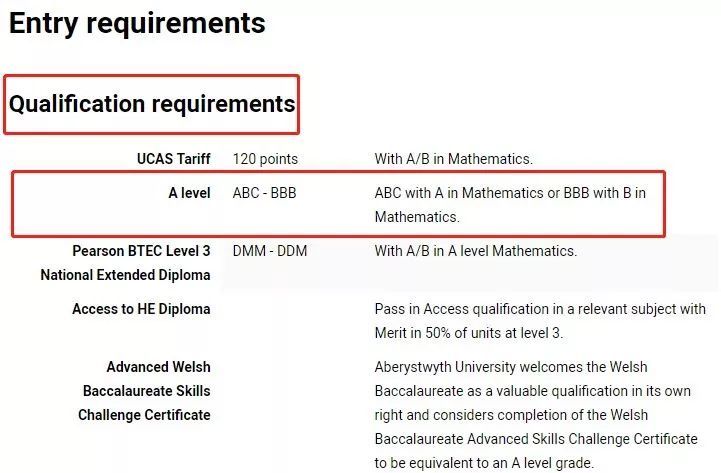Click 'Aberystwyth University welcomes the Welsh' text
The width and height of the screenshot is (721, 473).
(510, 367)
